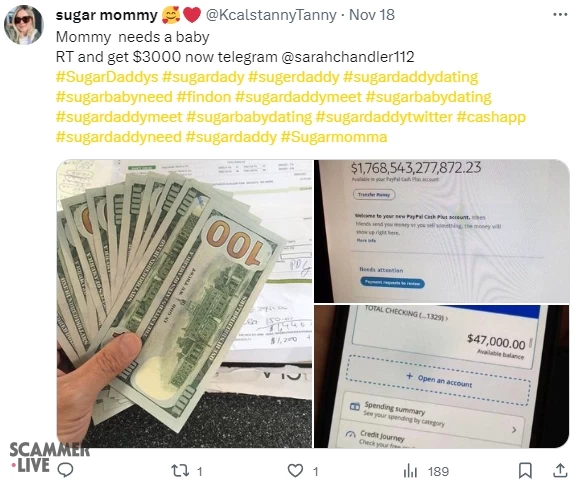Open the #Sugarmomma hashtag

pos(334,137)
